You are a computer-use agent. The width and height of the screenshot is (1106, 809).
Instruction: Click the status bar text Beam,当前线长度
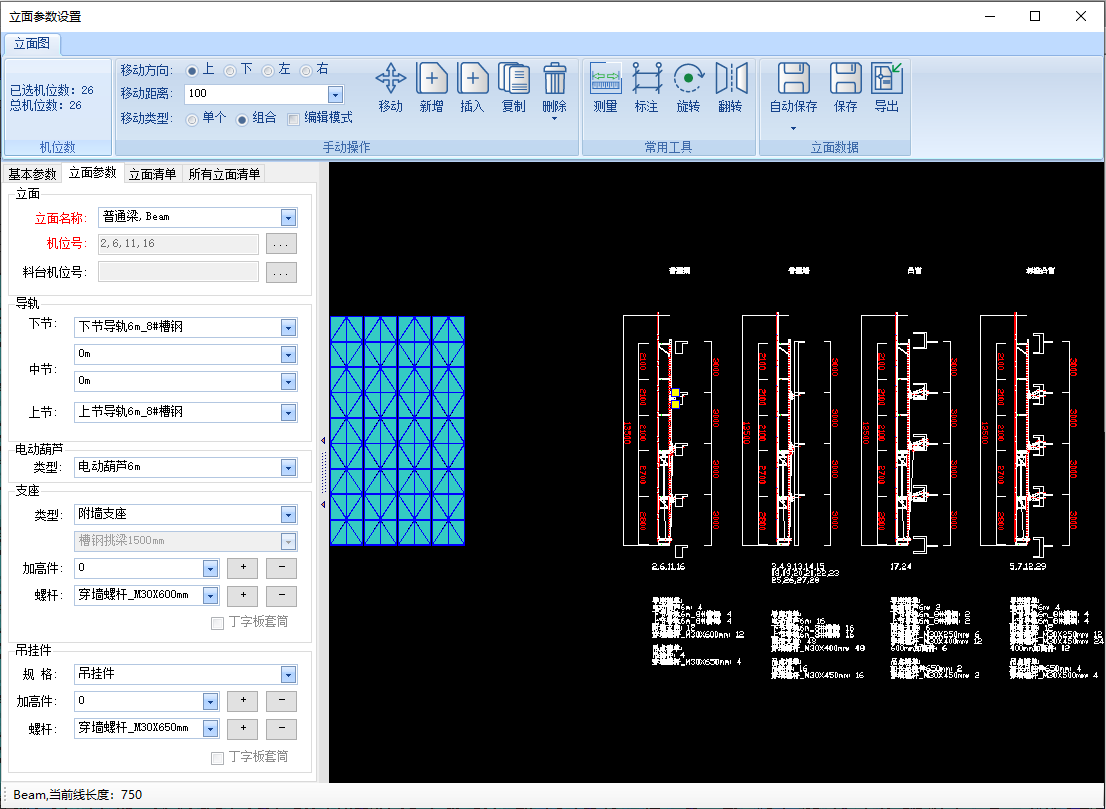click(78, 795)
